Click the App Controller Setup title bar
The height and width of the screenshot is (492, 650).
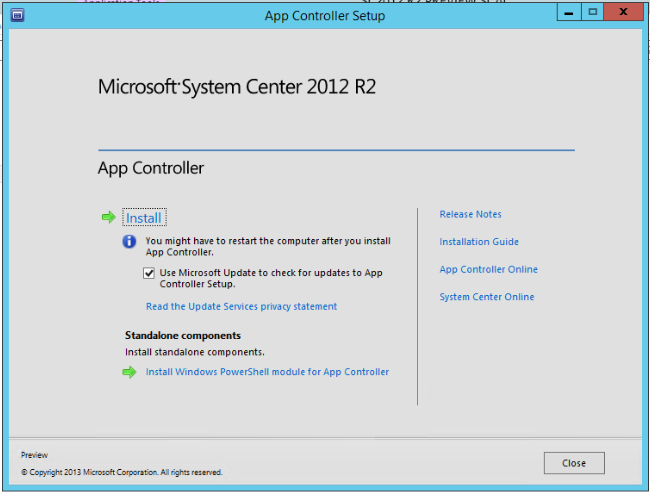pos(324,15)
